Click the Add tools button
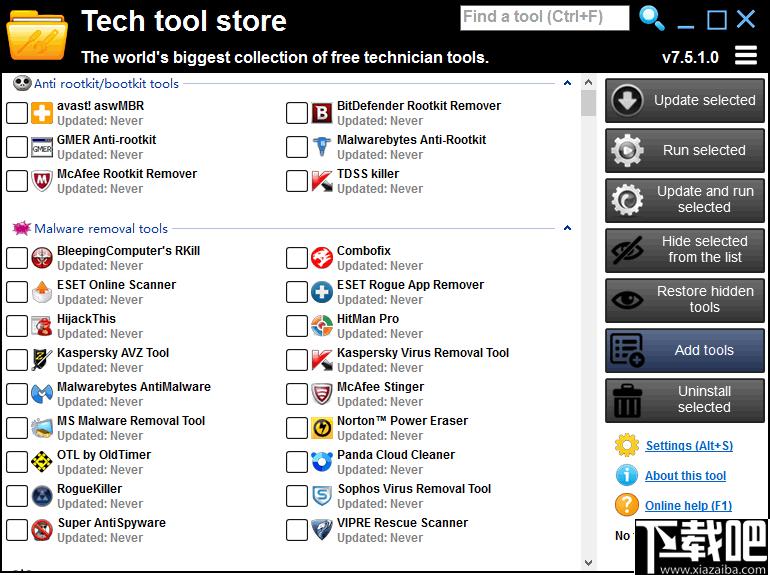 point(685,350)
